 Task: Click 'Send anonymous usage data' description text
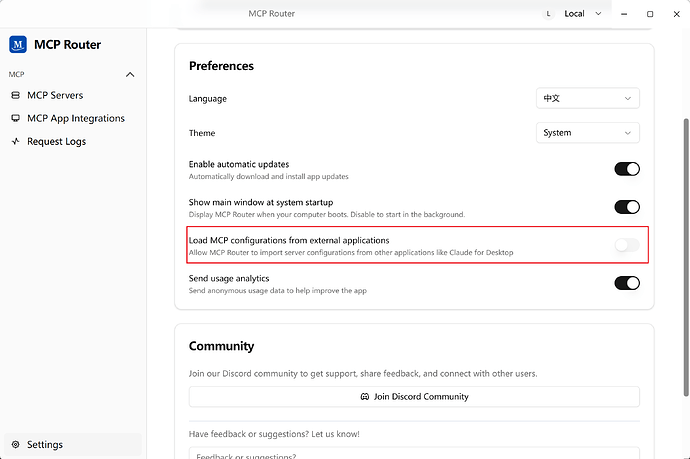(x=278, y=290)
